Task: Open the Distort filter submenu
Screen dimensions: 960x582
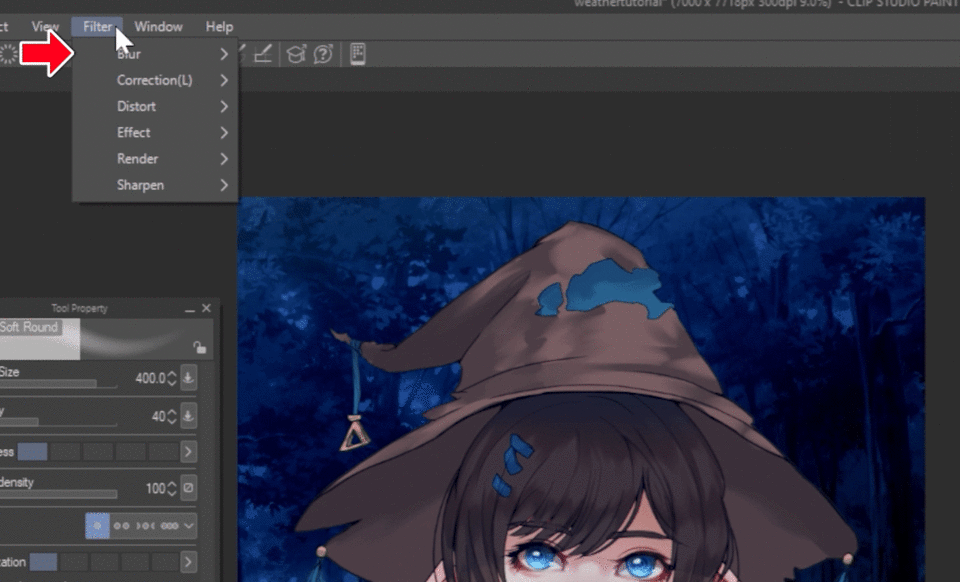Action: click(x=155, y=106)
